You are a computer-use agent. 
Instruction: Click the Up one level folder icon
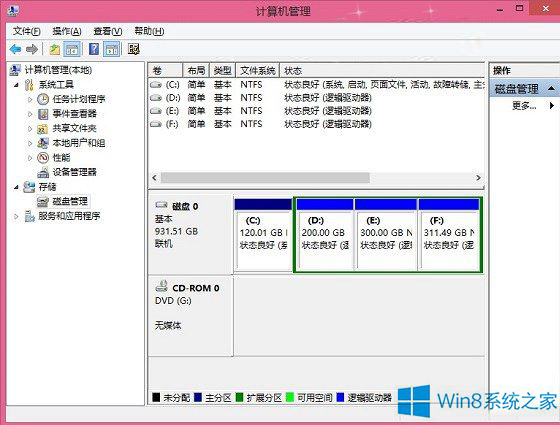tap(55, 49)
